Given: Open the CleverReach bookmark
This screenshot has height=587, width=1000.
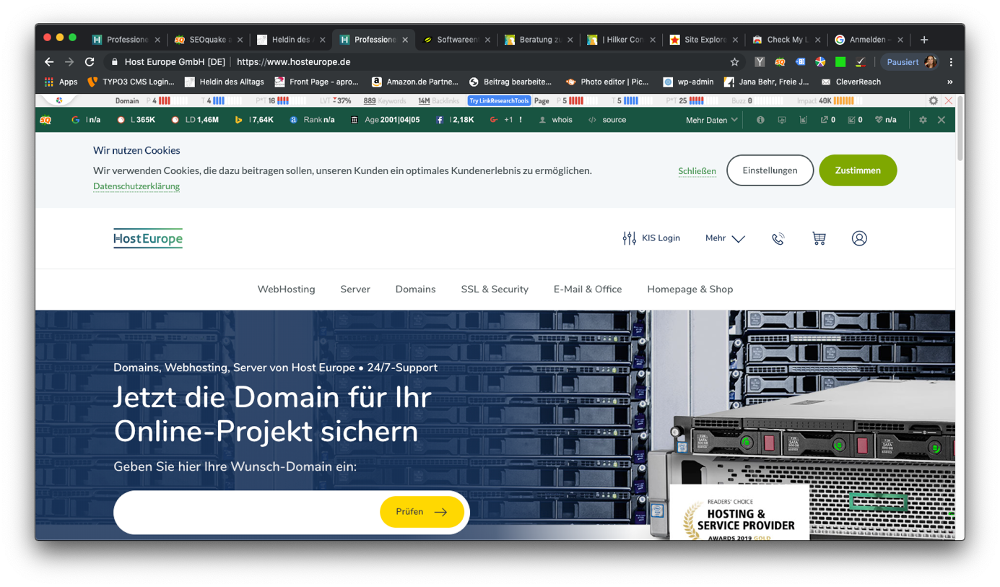Looking at the screenshot, I should [x=851, y=82].
